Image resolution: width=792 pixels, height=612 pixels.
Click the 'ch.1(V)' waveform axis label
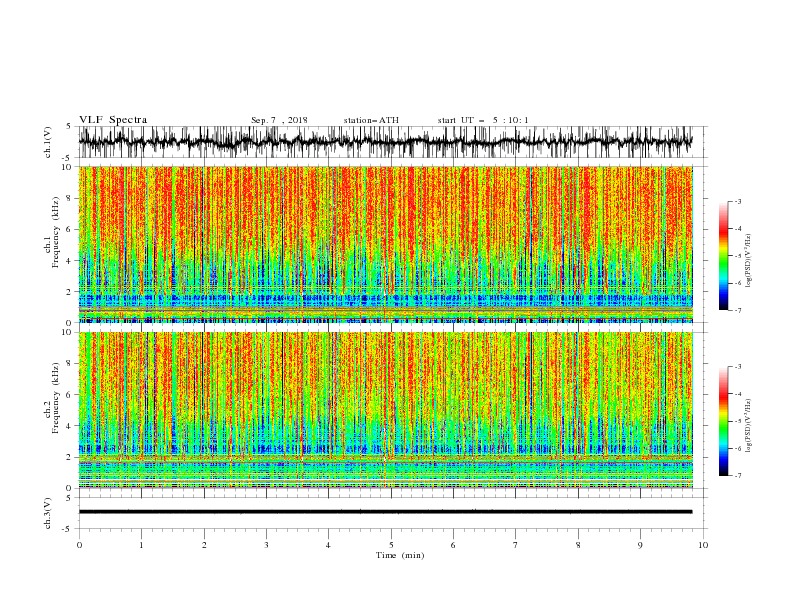pyautogui.click(x=48, y=142)
